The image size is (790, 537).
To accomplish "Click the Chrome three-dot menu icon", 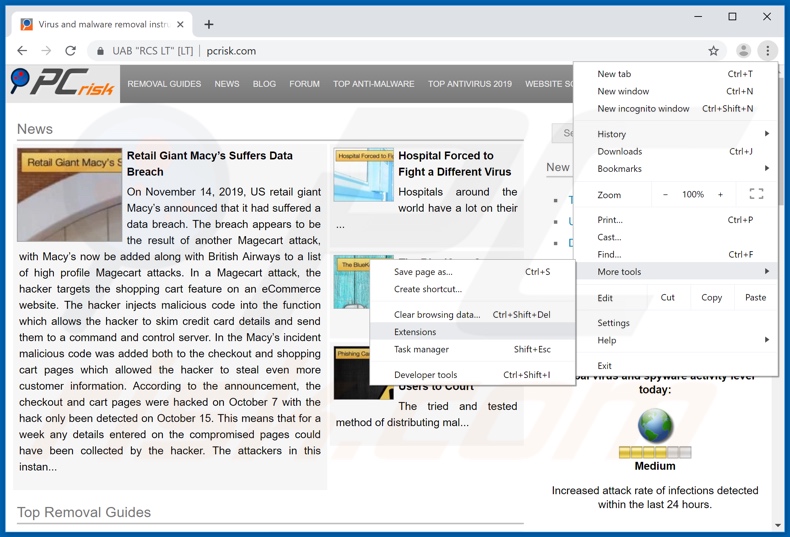I will pyautogui.click(x=767, y=51).
